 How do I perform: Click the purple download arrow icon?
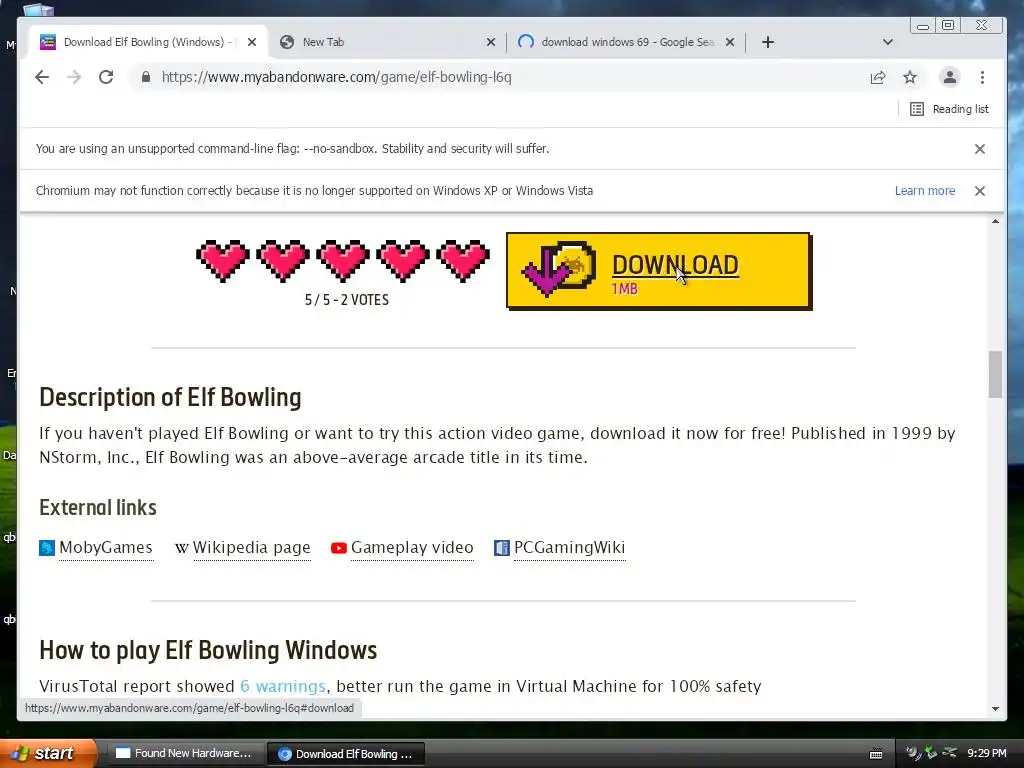(546, 274)
